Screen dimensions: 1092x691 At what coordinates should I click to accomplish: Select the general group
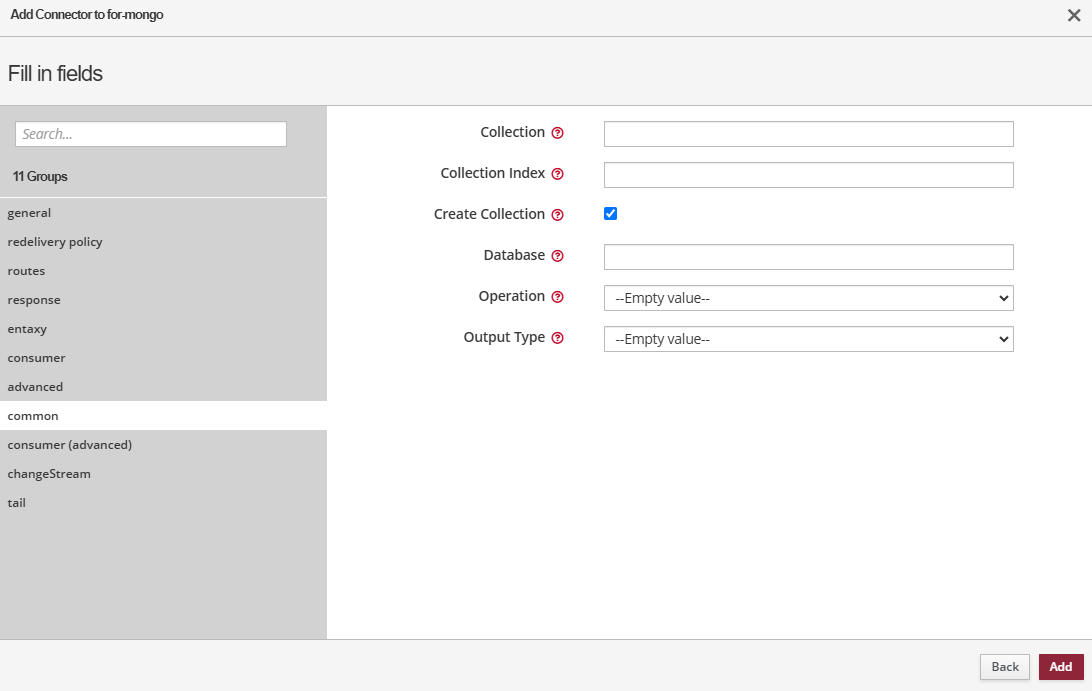[29, 213]
